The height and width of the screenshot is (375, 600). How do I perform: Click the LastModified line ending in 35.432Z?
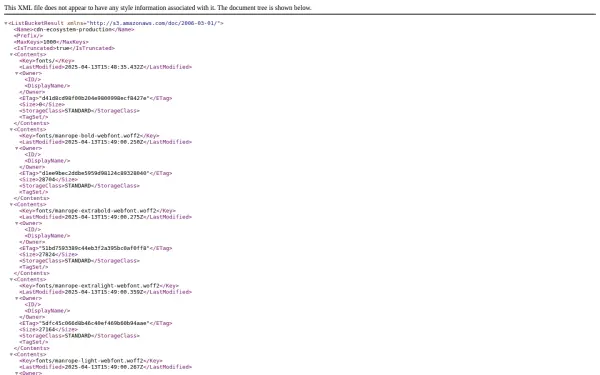(106, 67)
